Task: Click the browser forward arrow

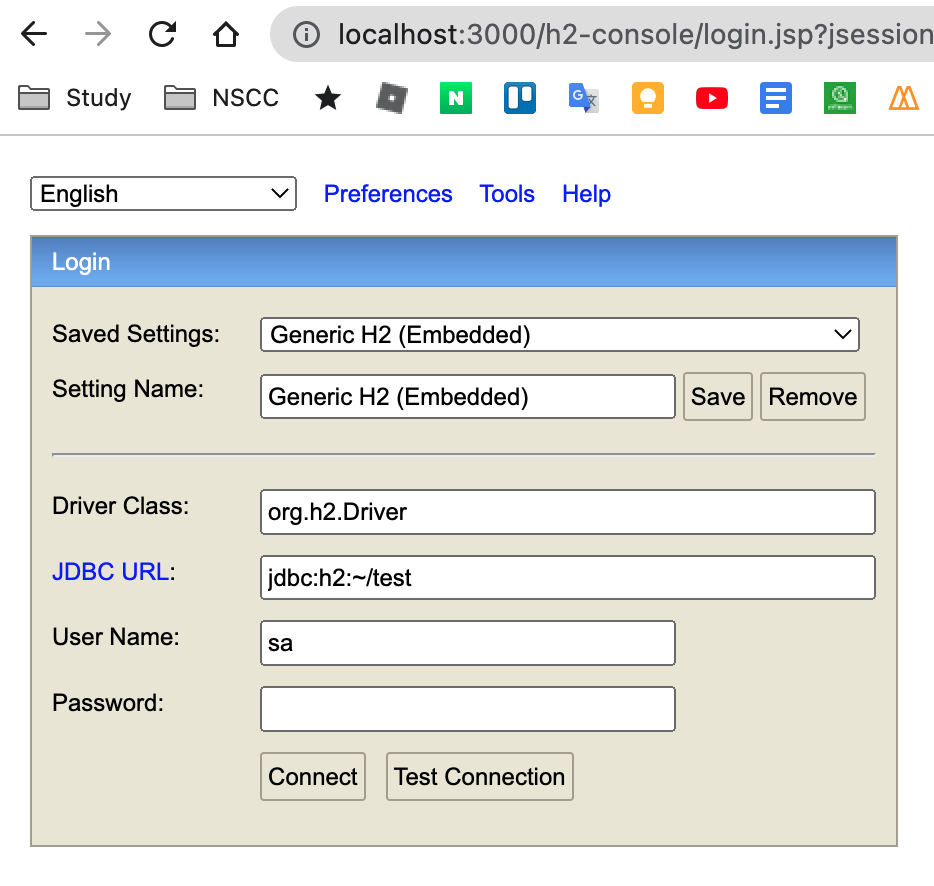Action: tap(98, 34)
